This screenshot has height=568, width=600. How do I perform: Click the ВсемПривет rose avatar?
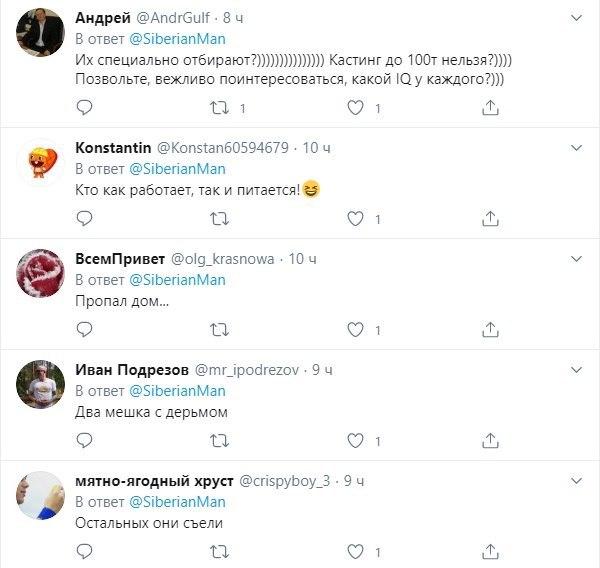[42, 273]
